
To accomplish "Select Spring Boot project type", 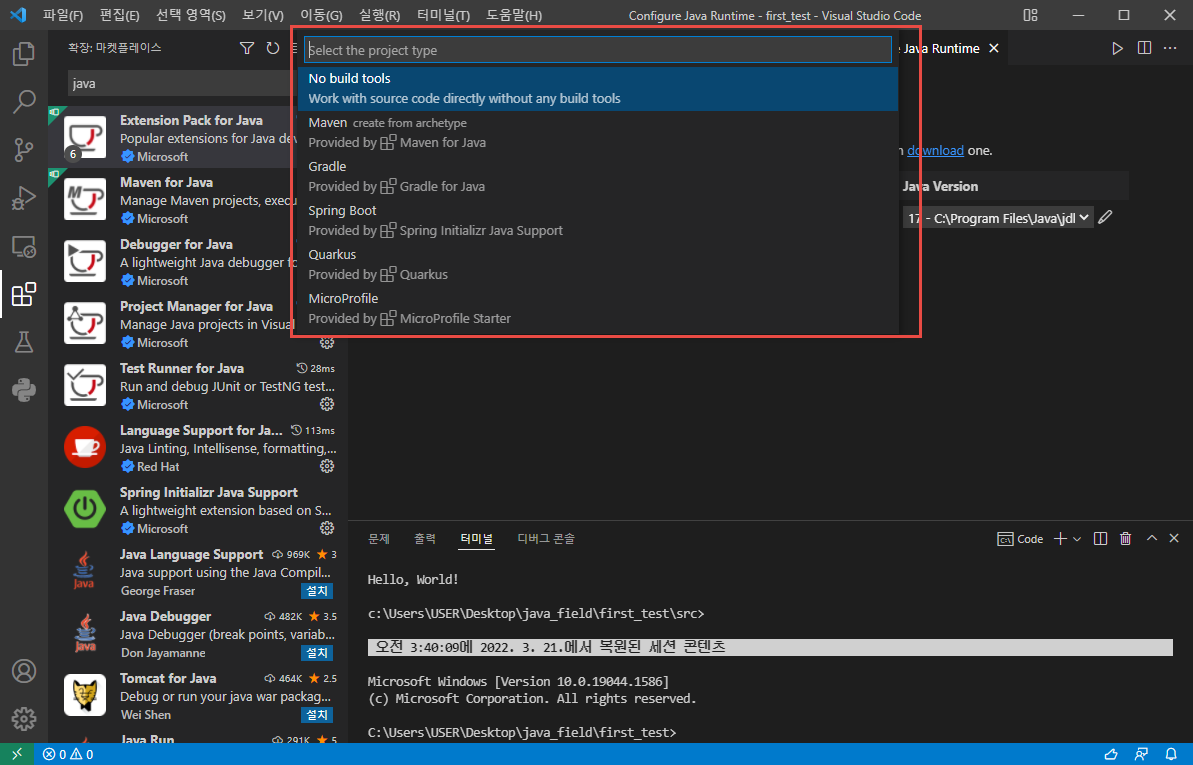I will click(597, 221).
